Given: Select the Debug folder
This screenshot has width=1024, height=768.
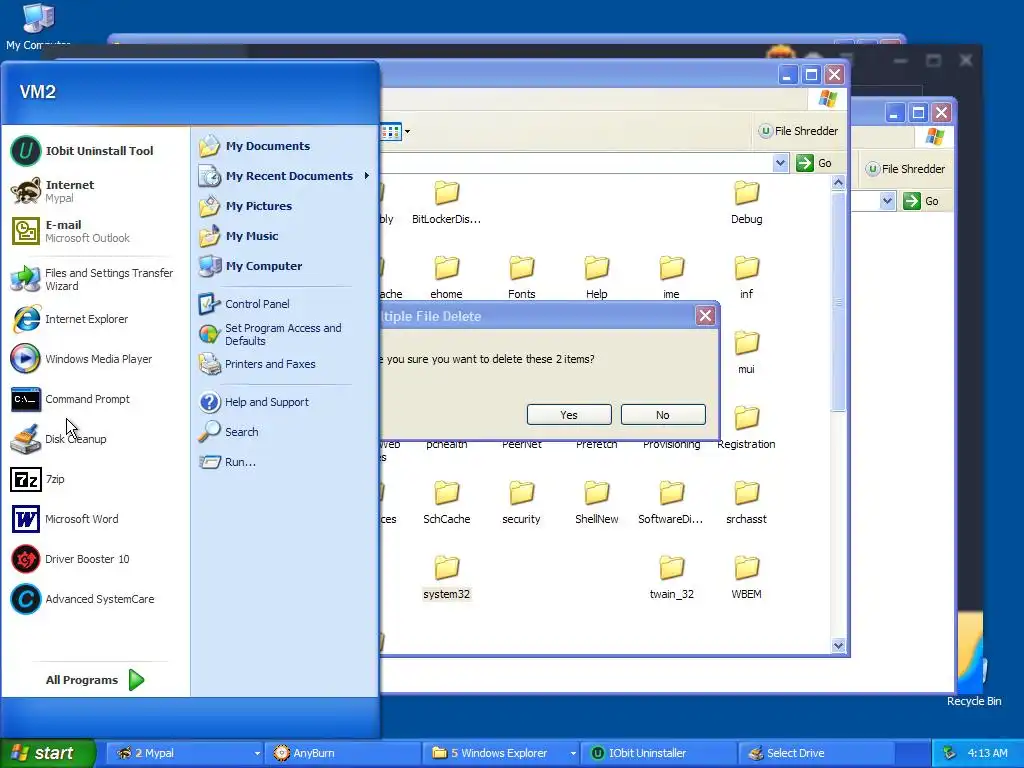Looking at the screenshot, I should tap(746, 202).
